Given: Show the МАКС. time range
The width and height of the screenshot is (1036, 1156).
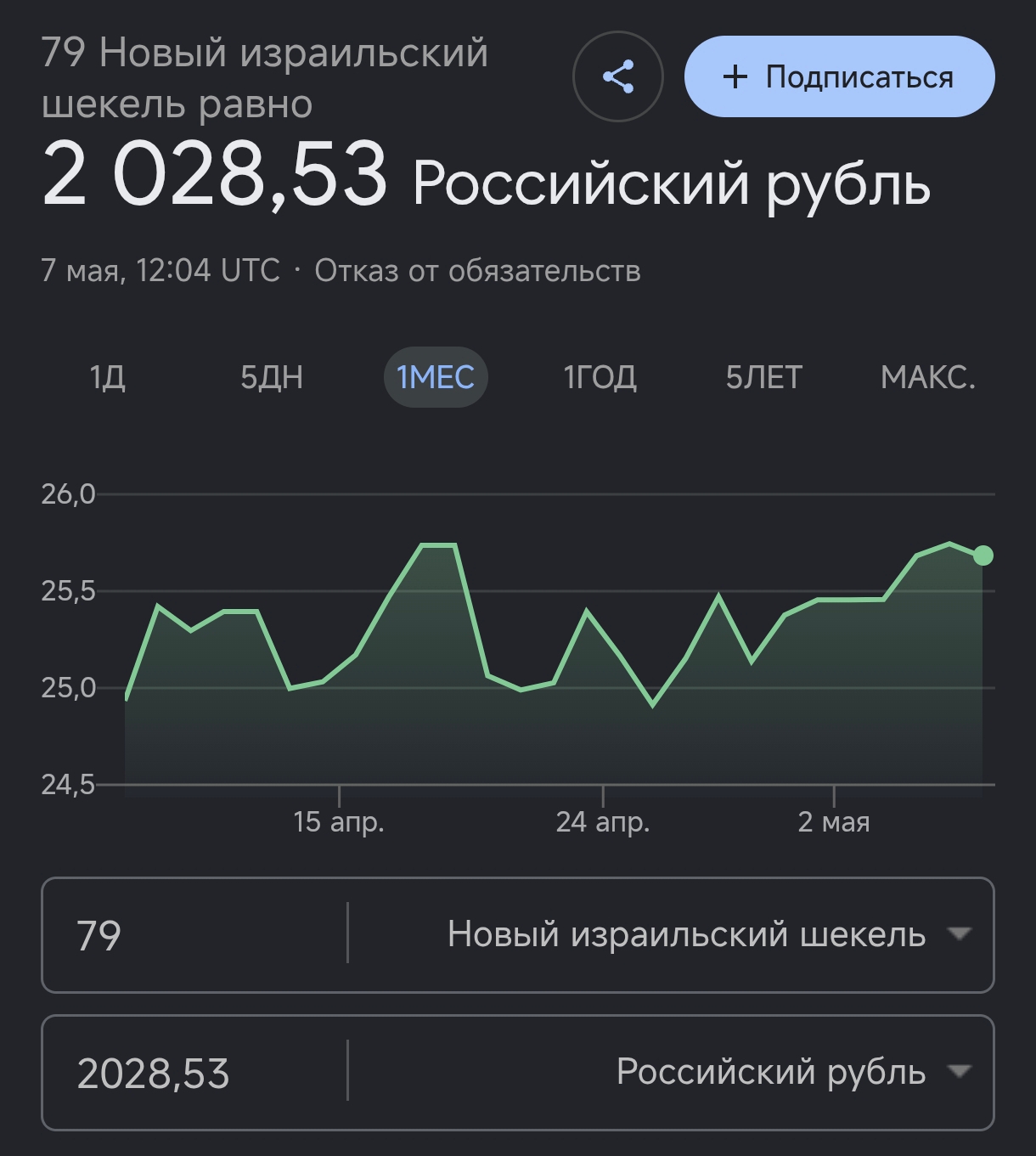Looking at the screenshot, I should pos(928,377).
